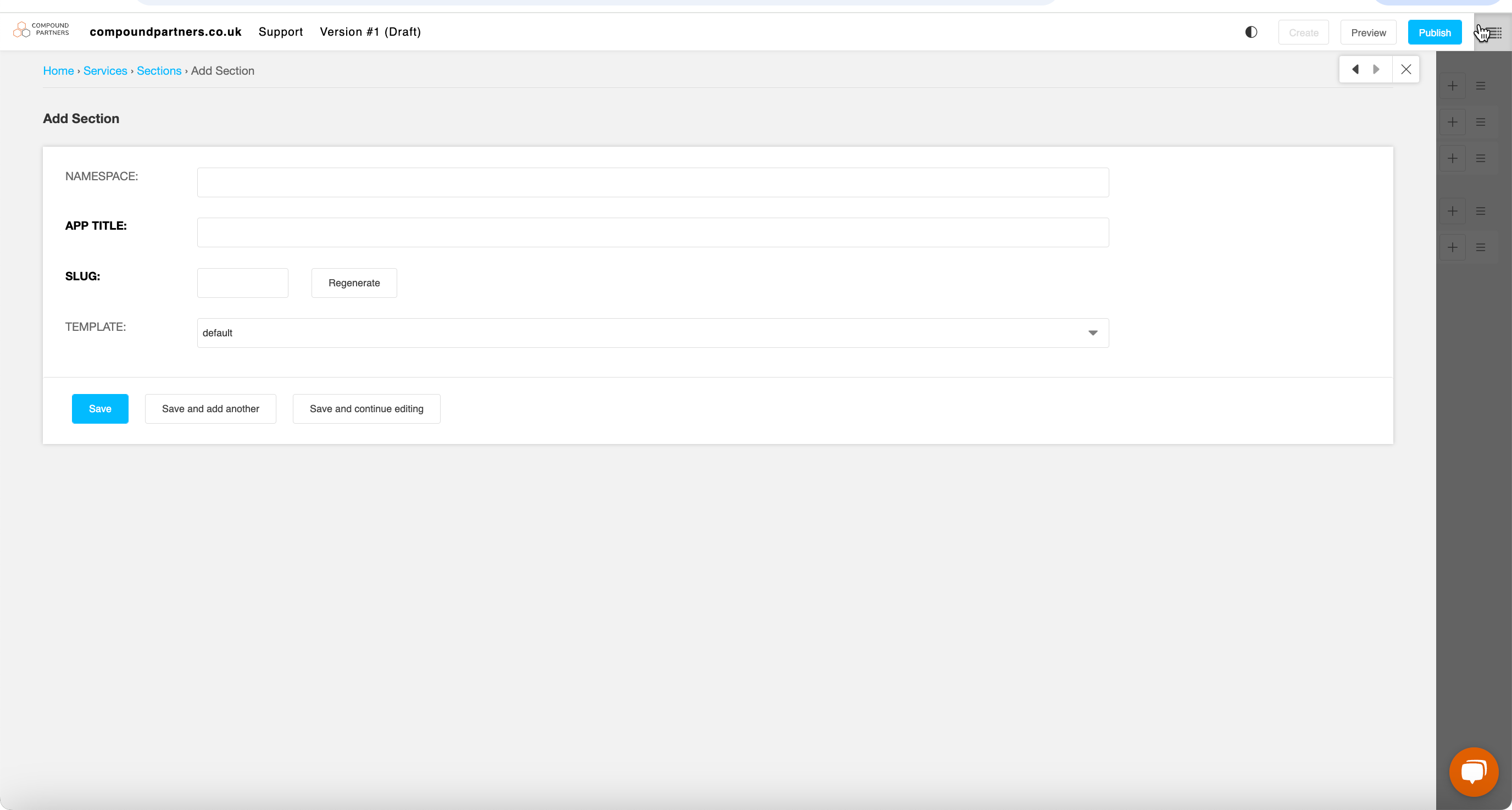This screenshot has height=810, width=1512.
Task: Focus the App Title input field
Action: [x=653, y=232]
